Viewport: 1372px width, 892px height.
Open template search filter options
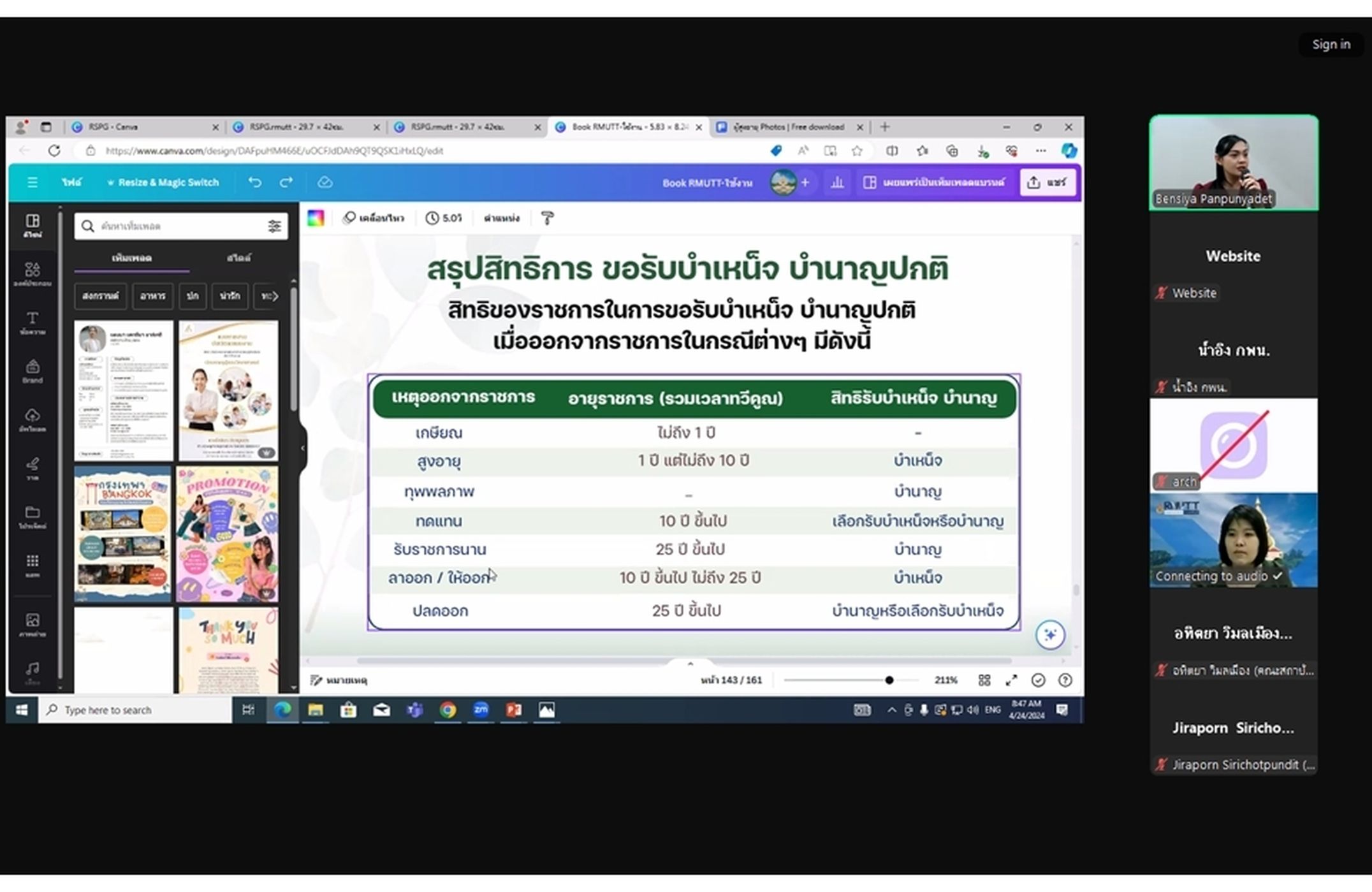275,226
